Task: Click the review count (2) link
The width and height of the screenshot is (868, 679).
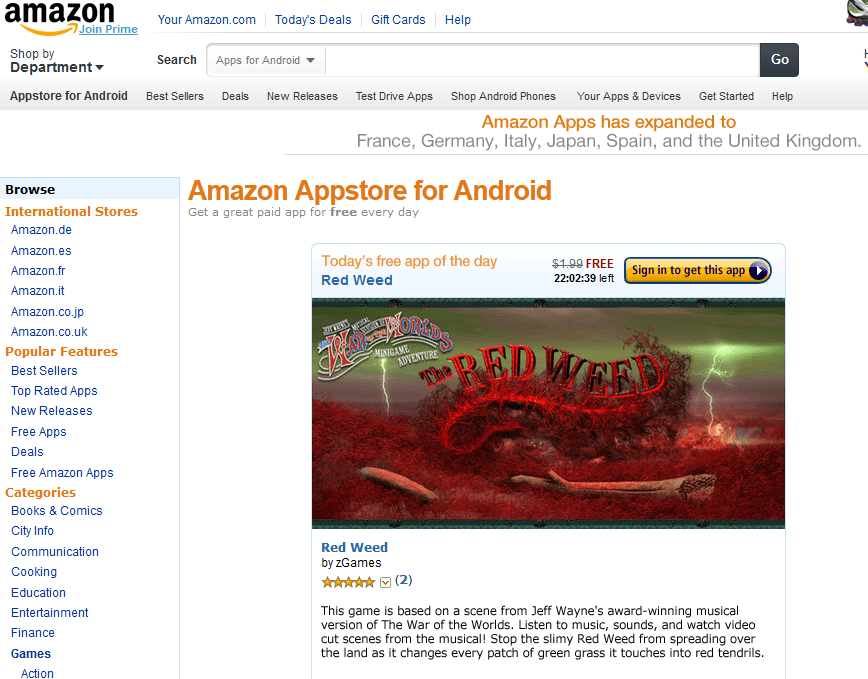Action: point(404,580)
